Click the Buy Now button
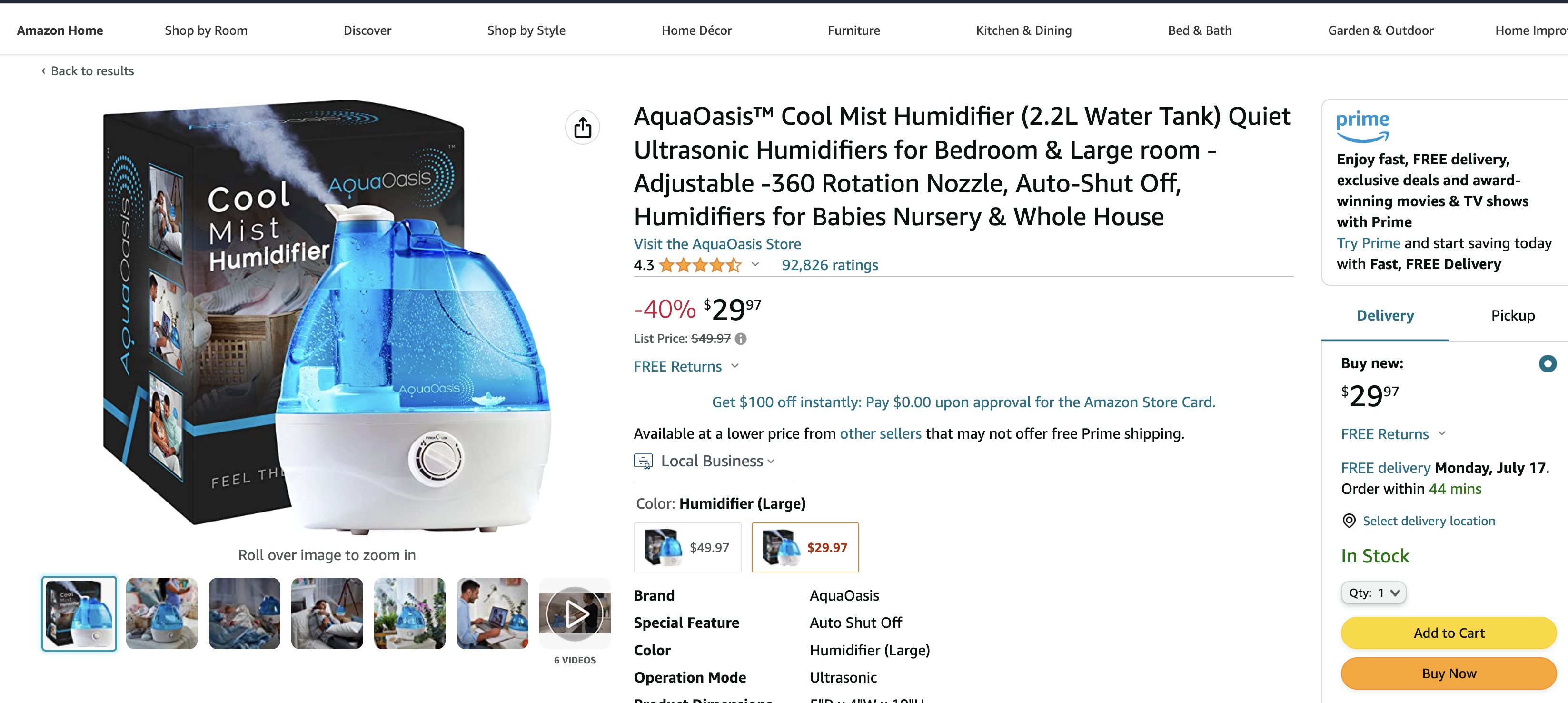Viewport: 1568px width, 703px height. (1448, 673)
